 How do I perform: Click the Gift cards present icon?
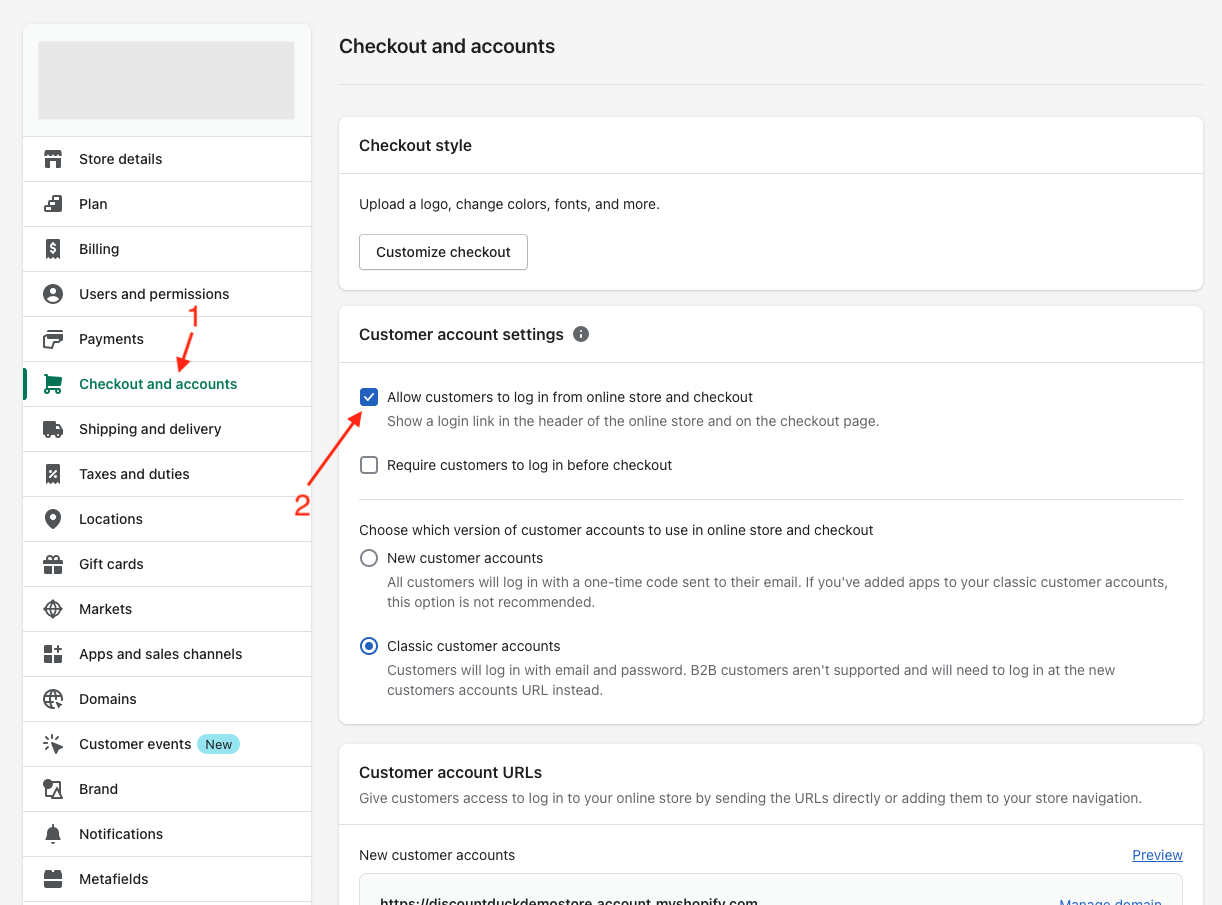(53, 564)
